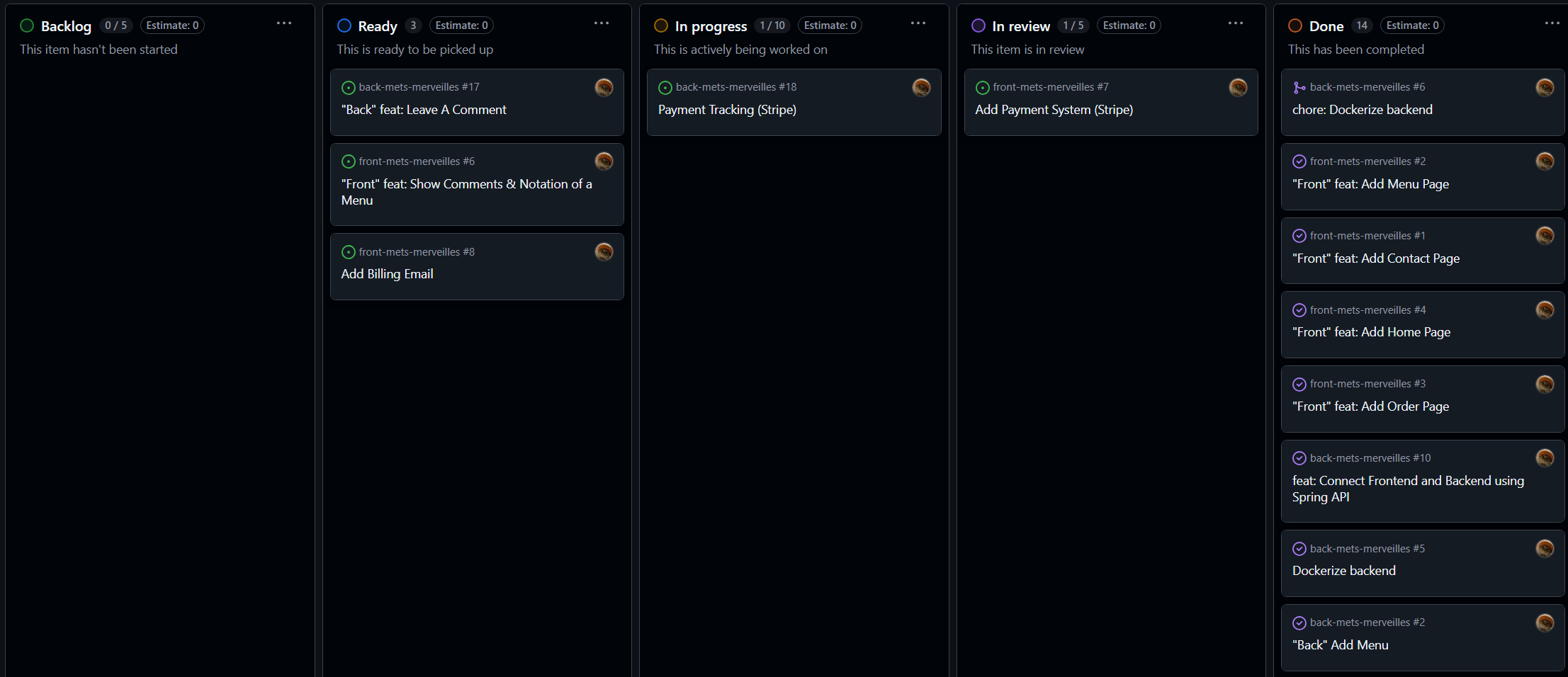Open the Backlog column options menu

pos(284,23)
